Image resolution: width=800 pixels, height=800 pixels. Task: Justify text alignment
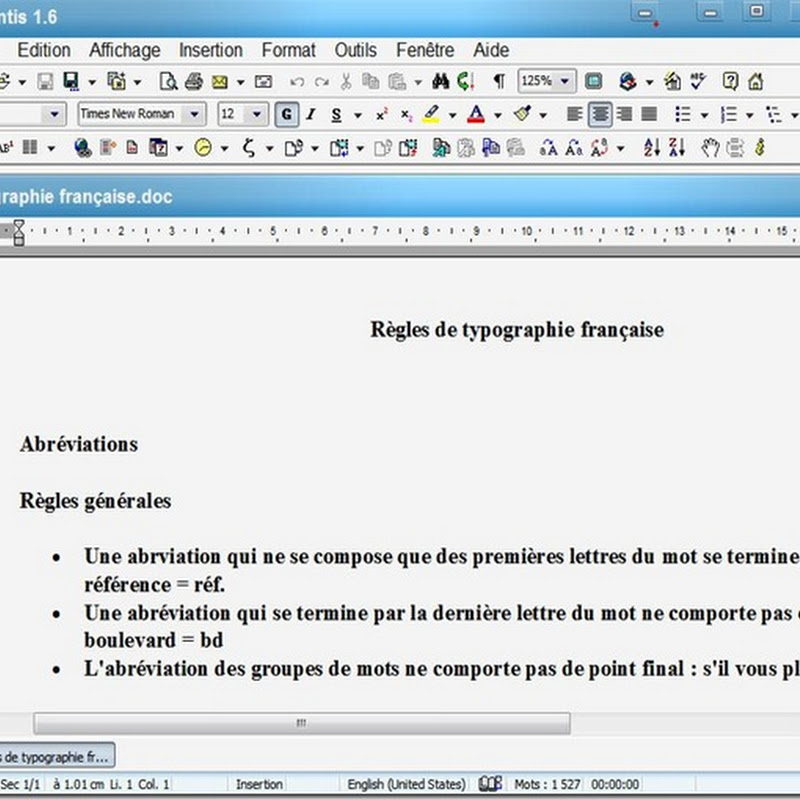pyautogui.click(x=649, y=114)
